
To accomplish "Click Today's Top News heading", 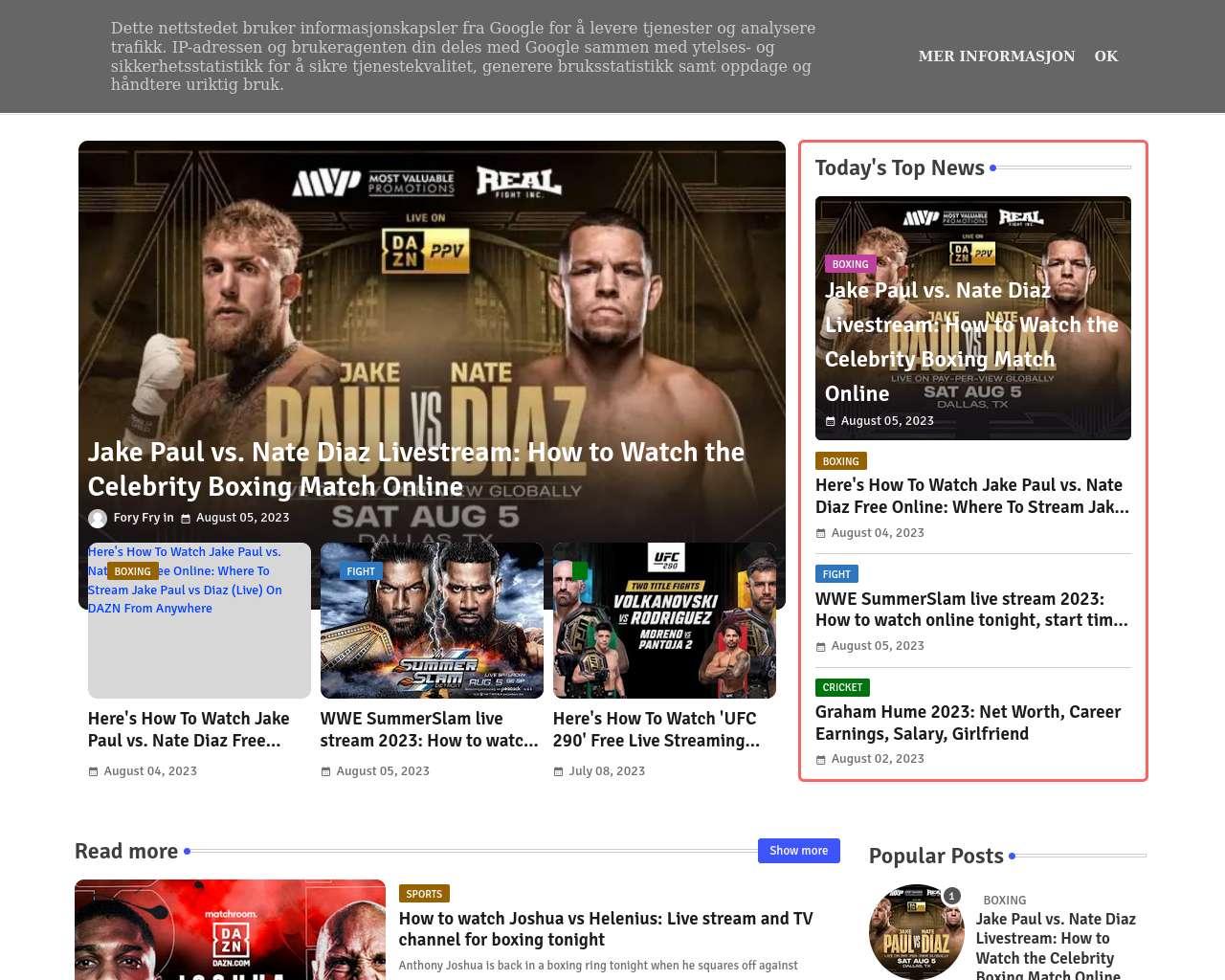I will click(x=900, y=168).
